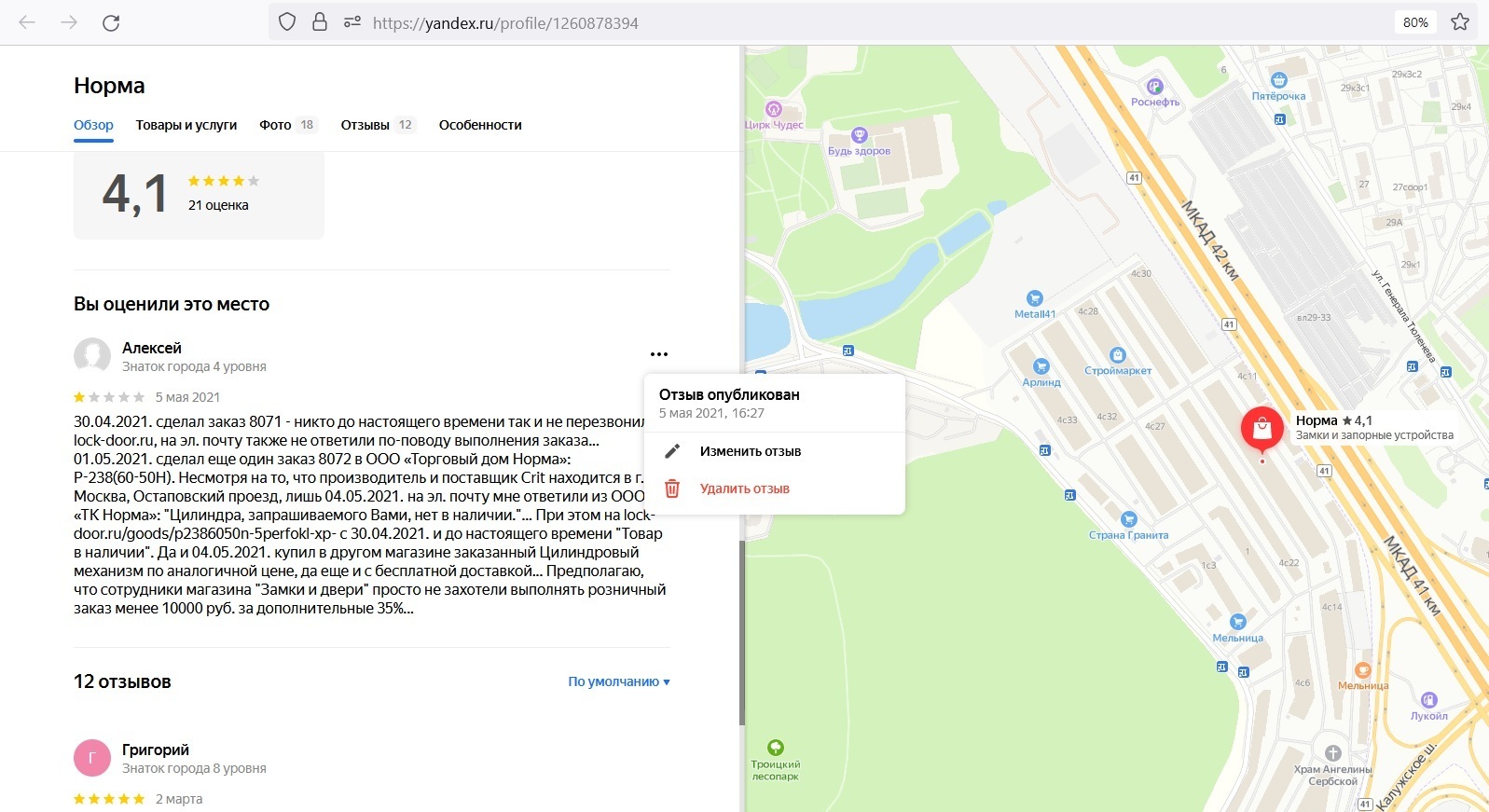
Task: Select Удалить отзыв menu entry
Action: pyautogui.click(x=774, y=489)
